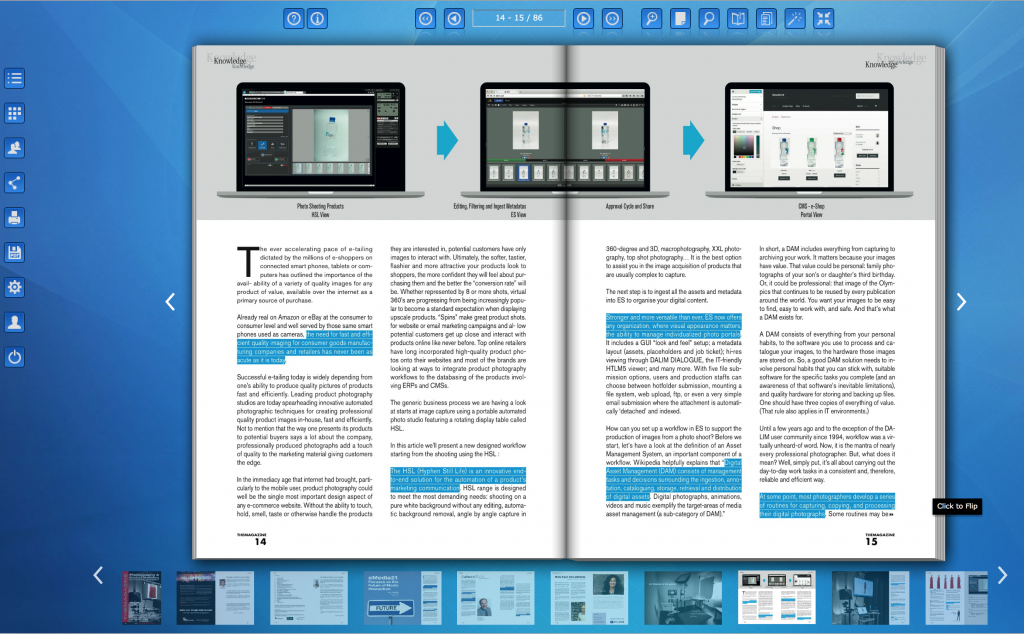Viewport: 1024px width, 634px height.
Task: Go to previous page toolbar button
Action: [455, 18]
